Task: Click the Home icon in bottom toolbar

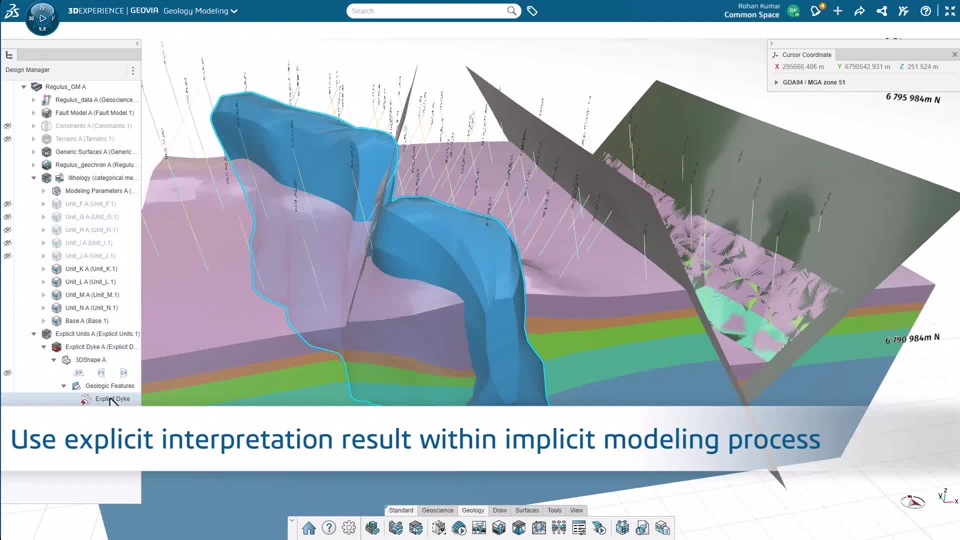Action: (309, 528)
